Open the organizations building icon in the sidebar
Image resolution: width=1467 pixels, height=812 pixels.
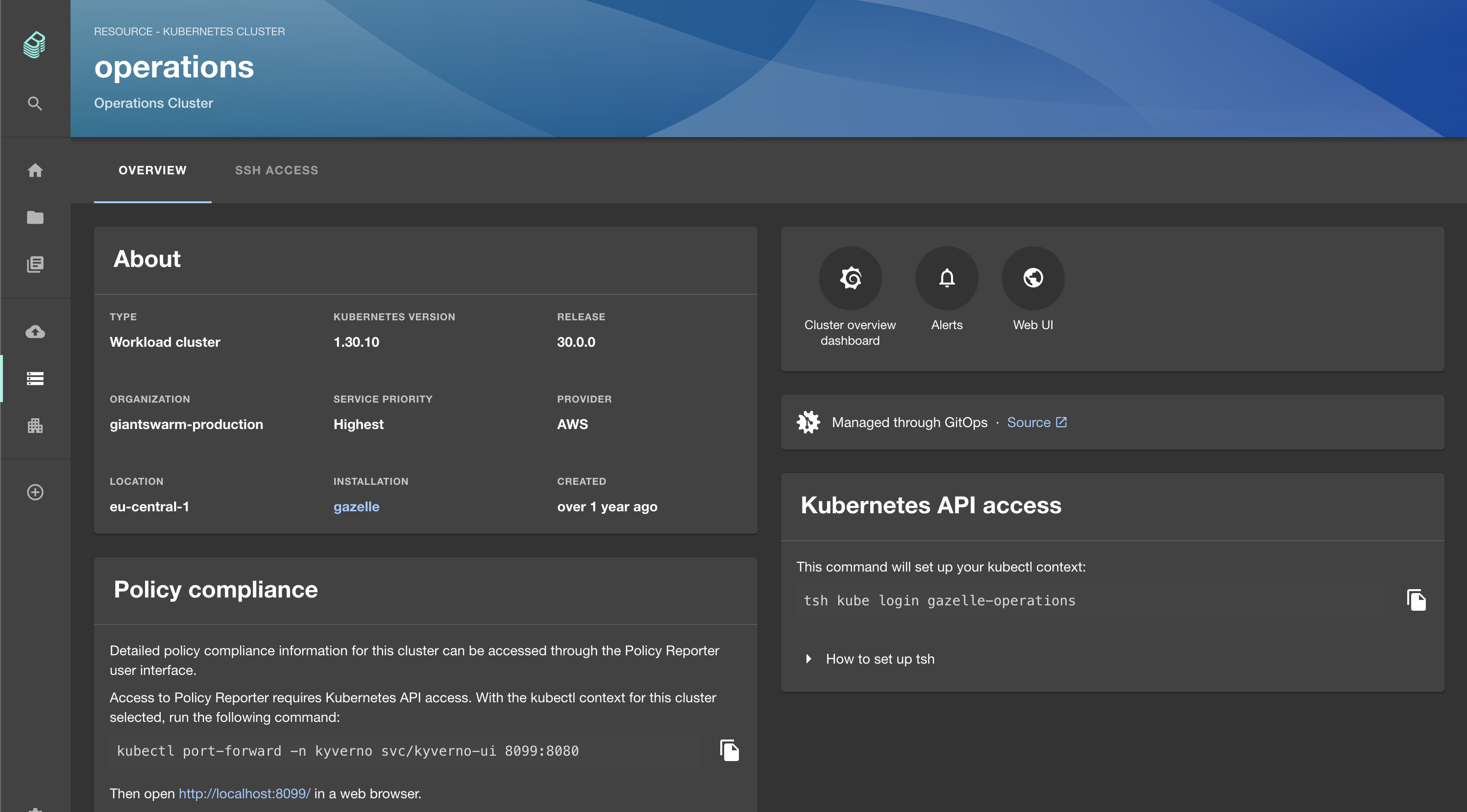tap(35, 425)
